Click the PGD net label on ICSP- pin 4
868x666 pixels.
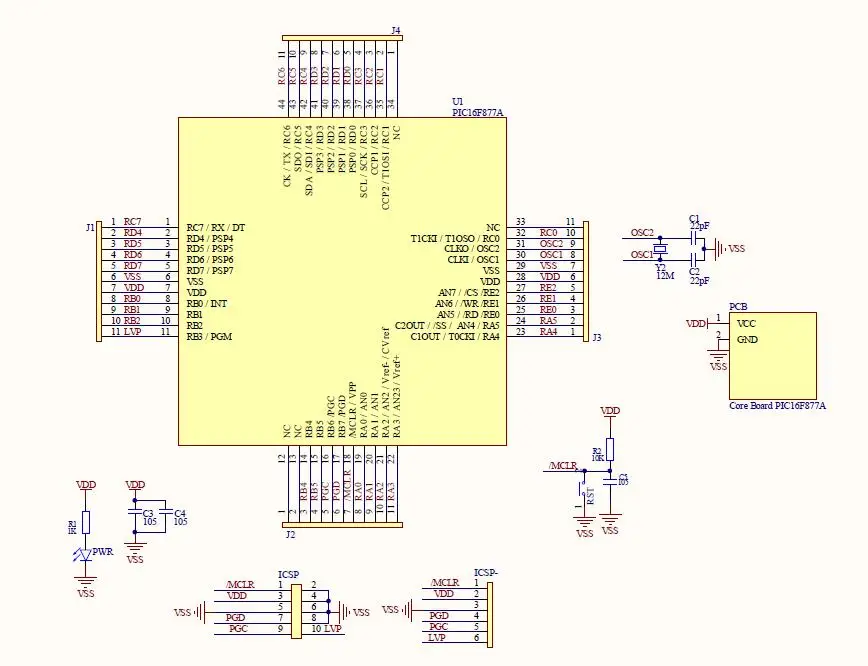[x=439, y=616]
